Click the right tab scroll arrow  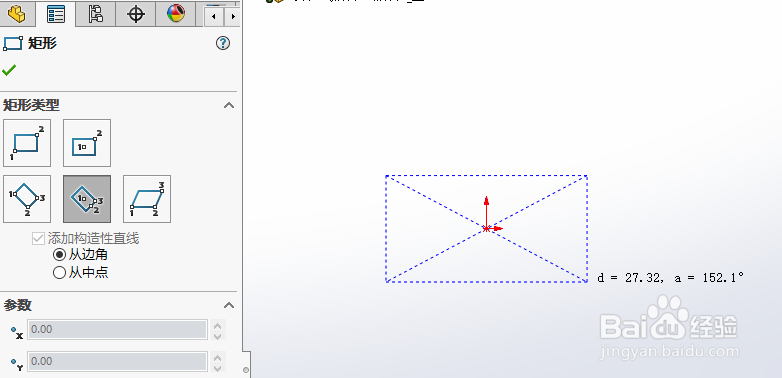(232, 16)
